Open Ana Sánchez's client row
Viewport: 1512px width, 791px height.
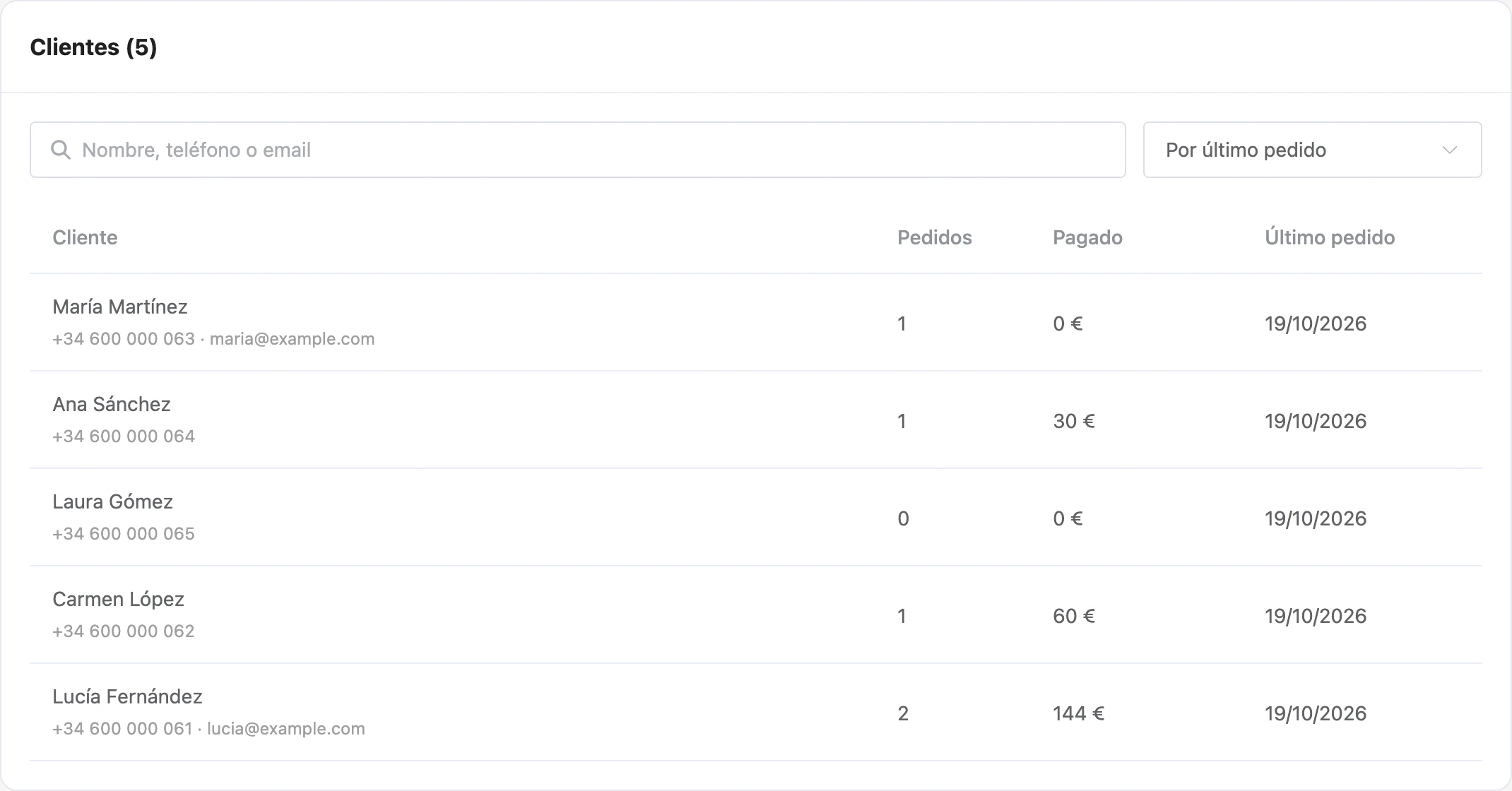point(756,420)
